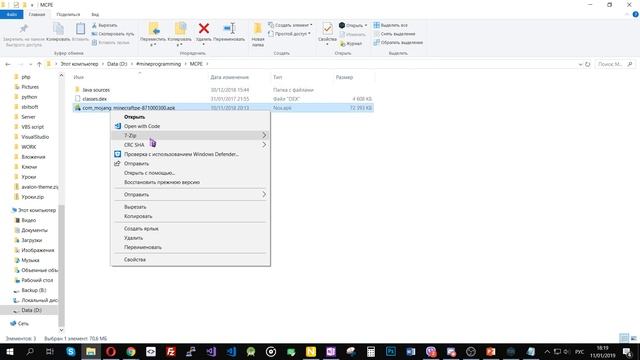This screenshot has height=360, width=640.
Task: Expand the CRC SHA submenu
Action: (190, 145)
